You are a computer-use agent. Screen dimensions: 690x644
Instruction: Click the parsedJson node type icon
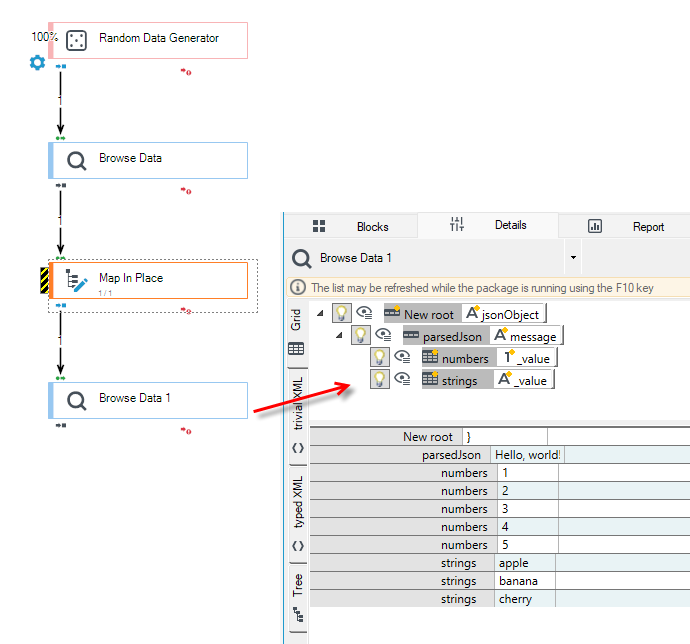coord(411,335)
